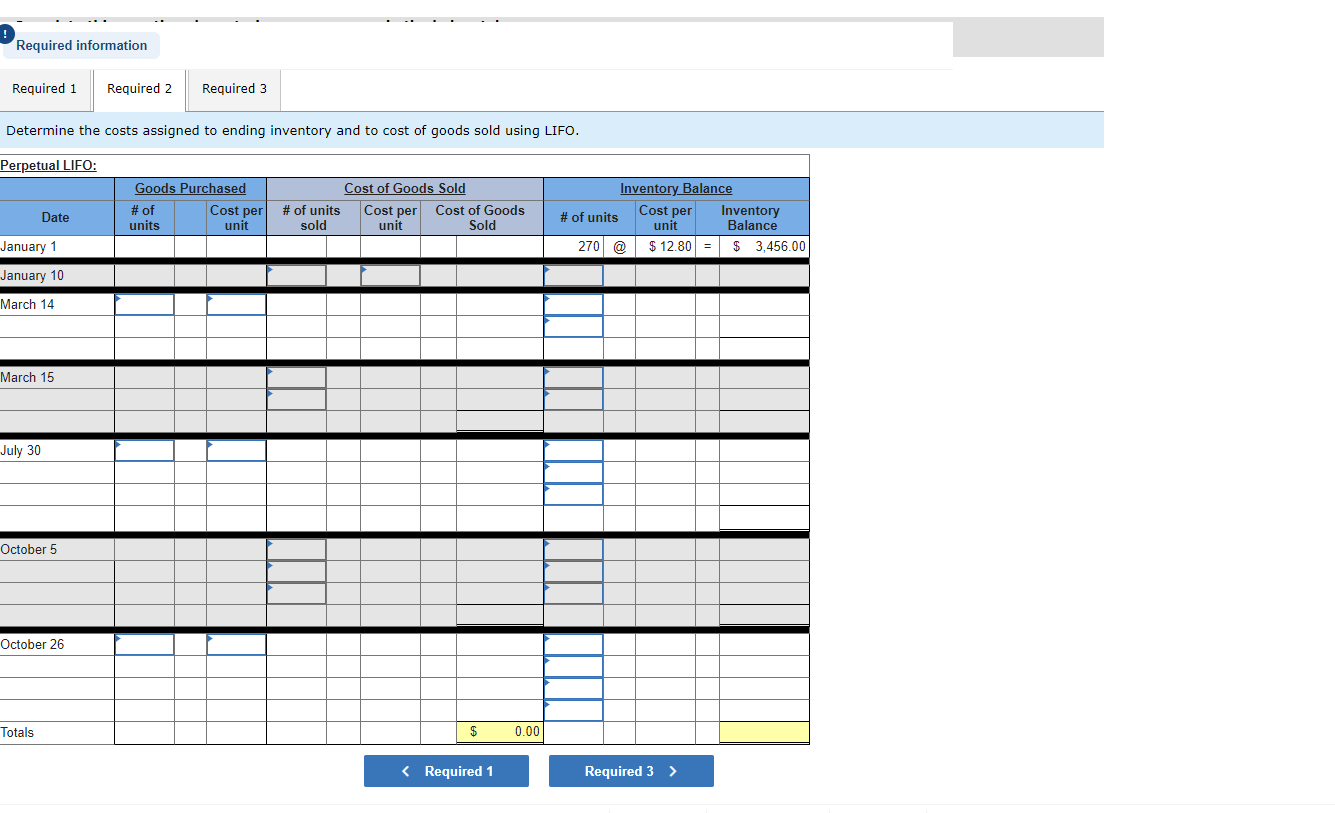The height and width of the screenshot is (813, 1335).
Task: Click the October 26 row label
Action: (32, 644)
